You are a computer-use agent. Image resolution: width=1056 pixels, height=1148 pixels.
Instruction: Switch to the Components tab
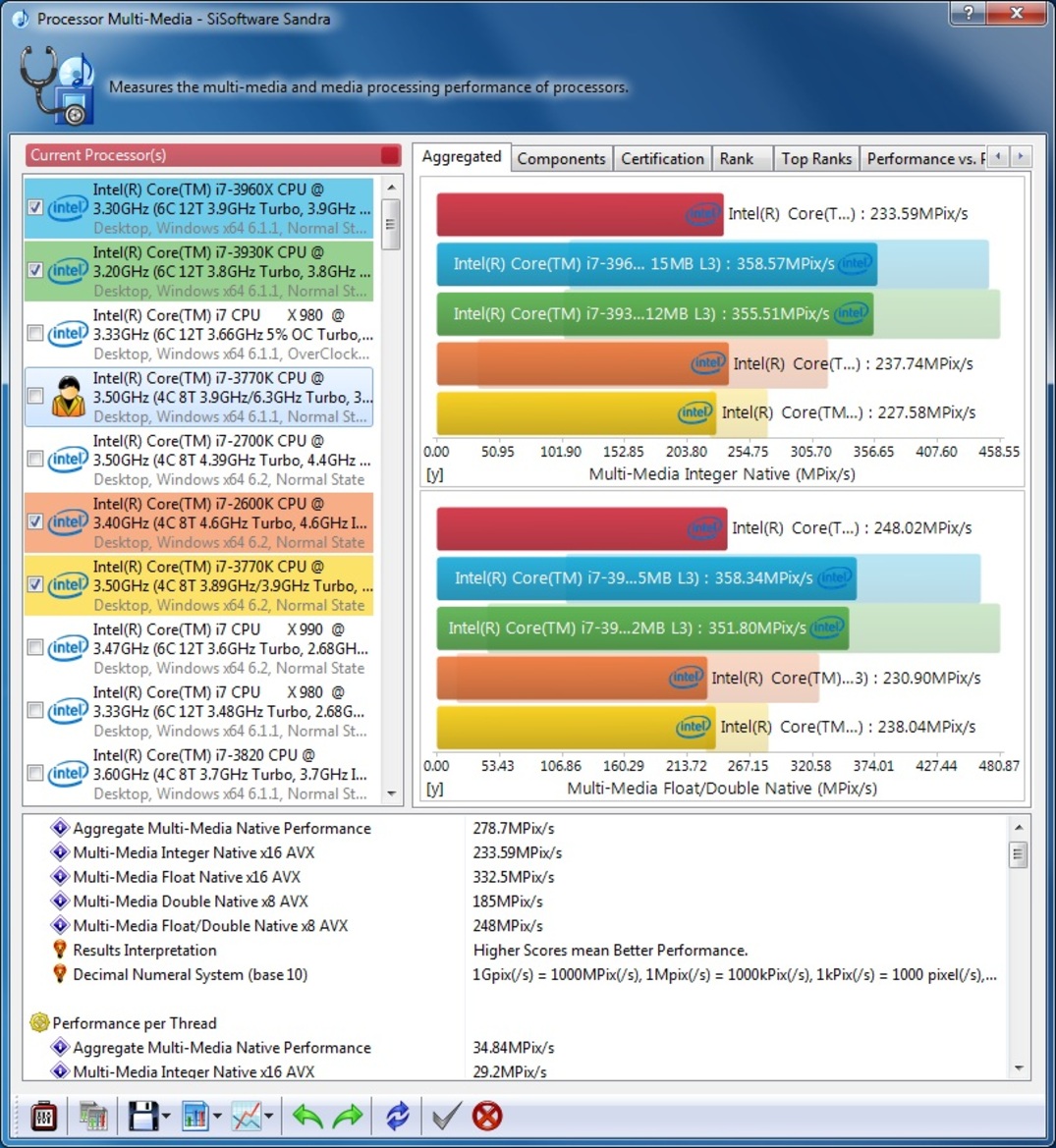coord(562,159)
